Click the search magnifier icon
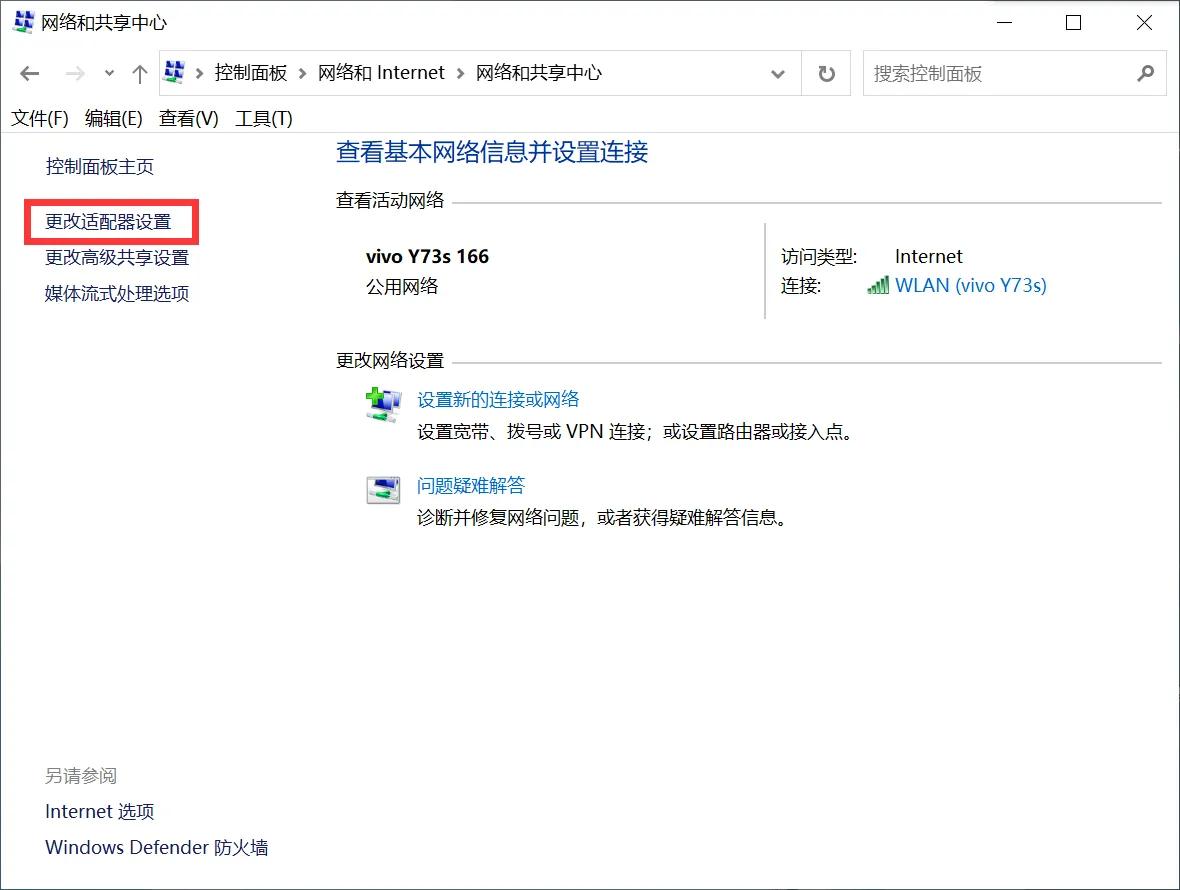The image size is (1180, 890). 1145,73
